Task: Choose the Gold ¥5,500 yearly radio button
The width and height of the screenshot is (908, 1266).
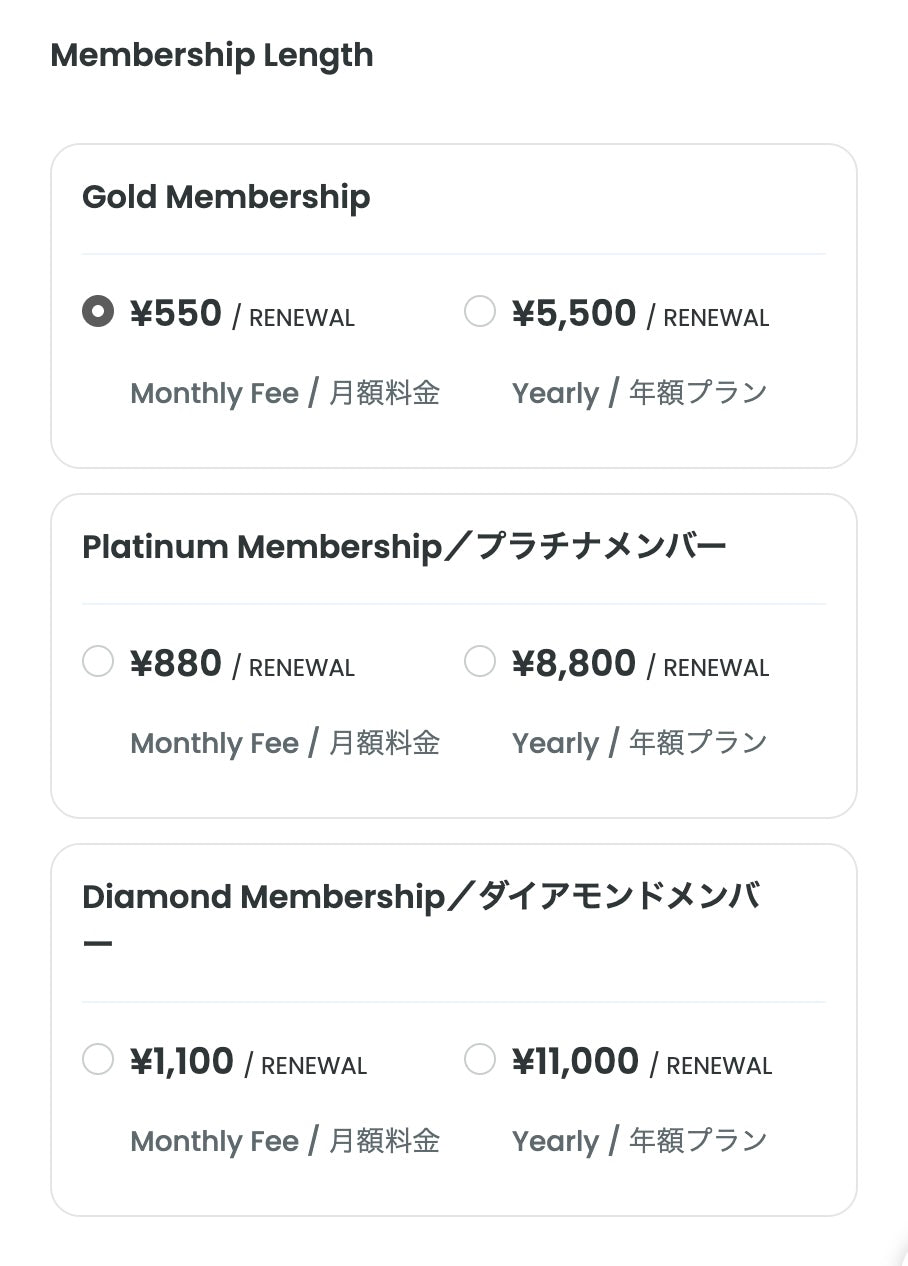Action: click(x=480, y=311)
